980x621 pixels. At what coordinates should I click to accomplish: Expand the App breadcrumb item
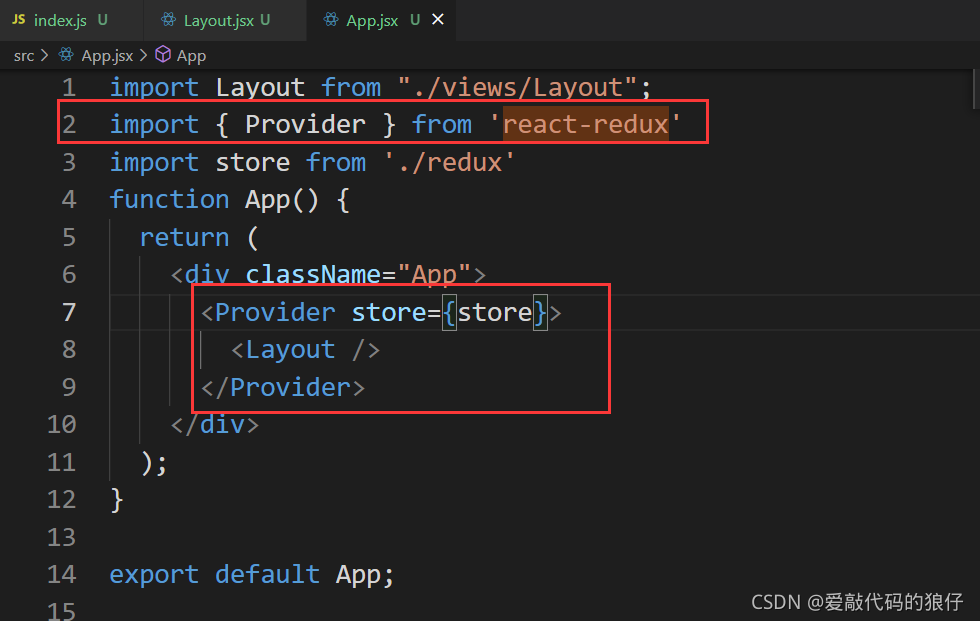click(190, 55)
